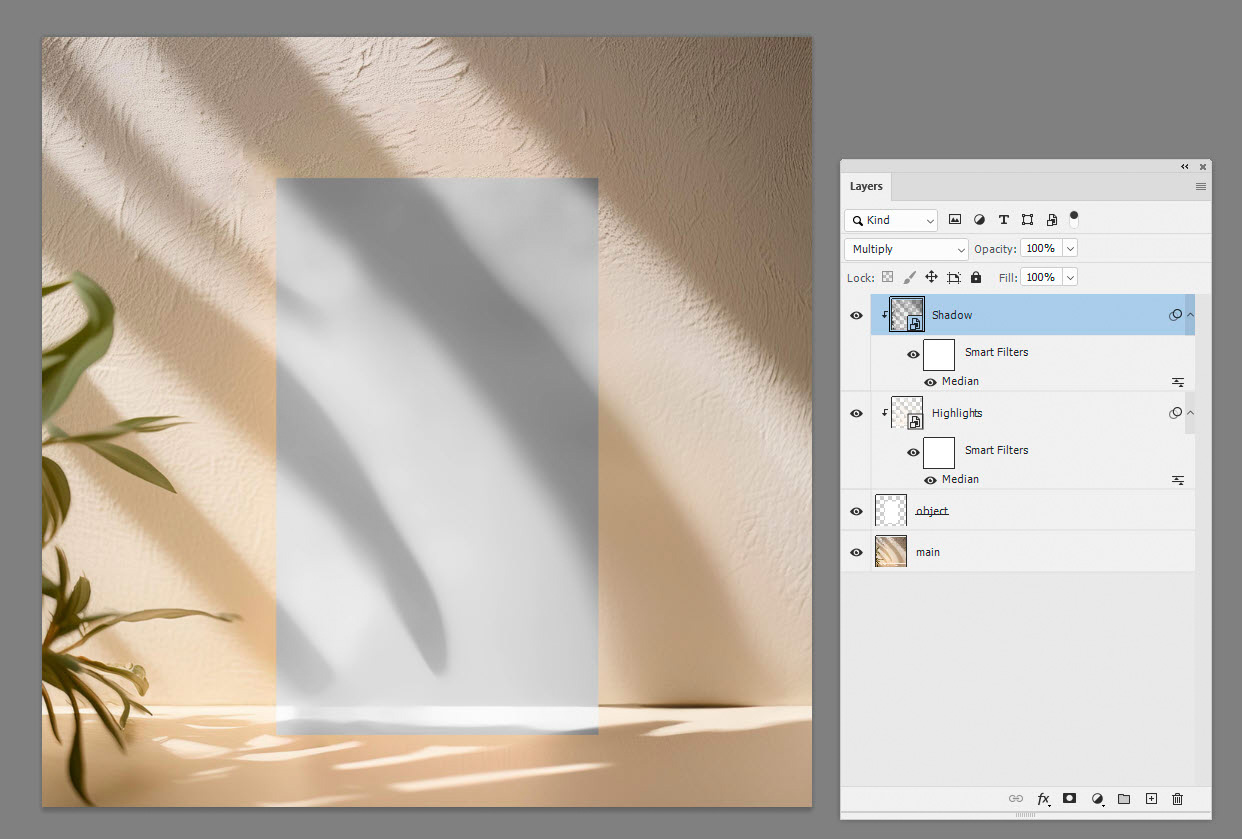Screen dimensions: 1242x839
Task: Hide the Shadow layer
Action: coord(856,314)
